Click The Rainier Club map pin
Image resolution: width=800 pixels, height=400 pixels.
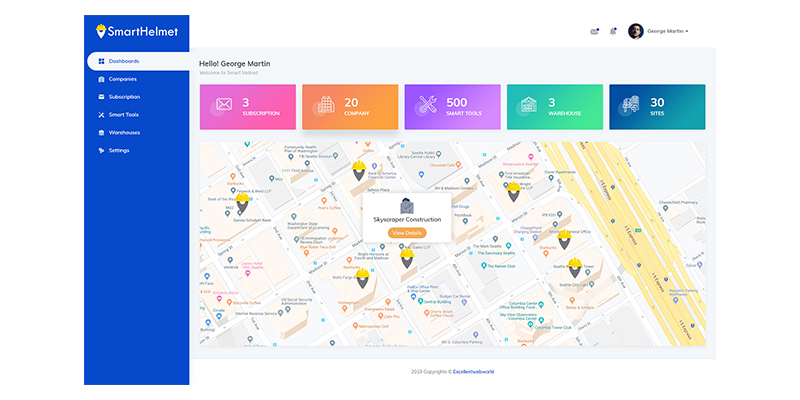(x=484, y=266)
